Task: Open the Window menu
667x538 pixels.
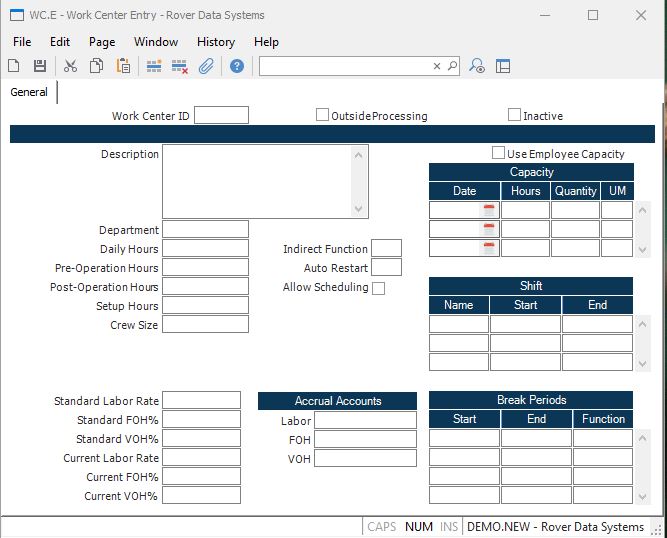Action: pyautogui.click(x=156, y=42)
